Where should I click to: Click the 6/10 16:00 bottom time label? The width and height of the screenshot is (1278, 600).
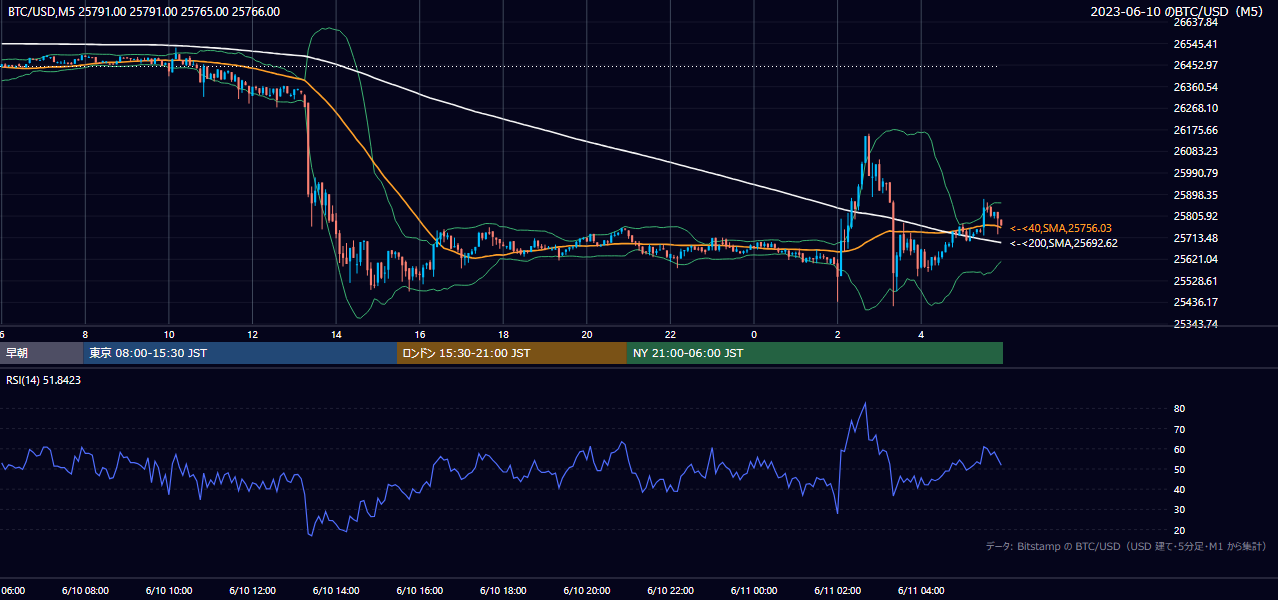(420, 590)
